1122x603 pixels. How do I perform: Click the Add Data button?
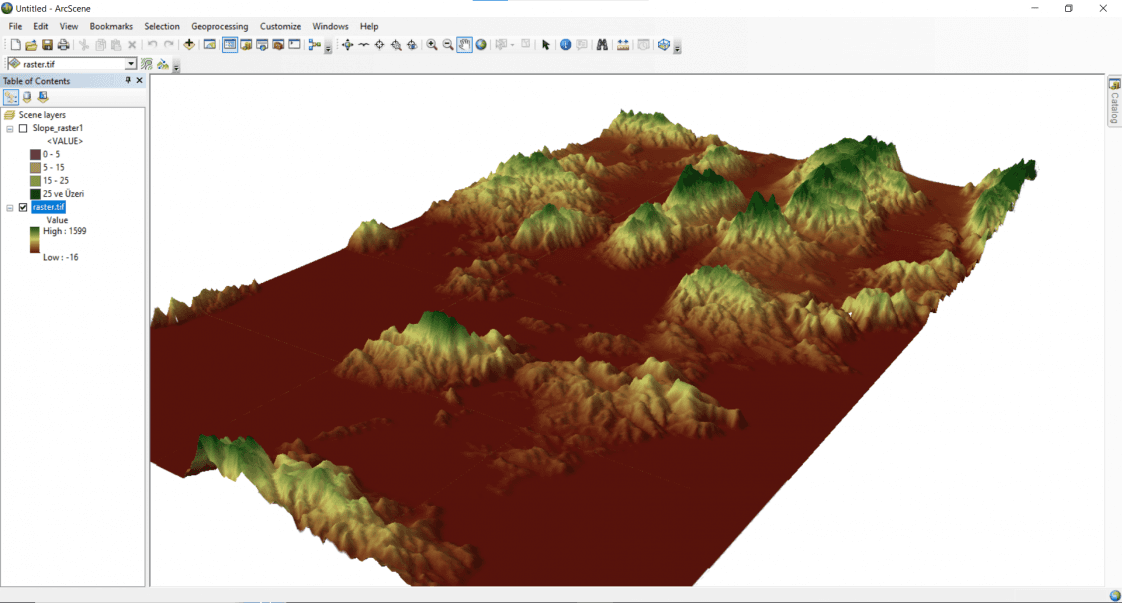[189, 45]
